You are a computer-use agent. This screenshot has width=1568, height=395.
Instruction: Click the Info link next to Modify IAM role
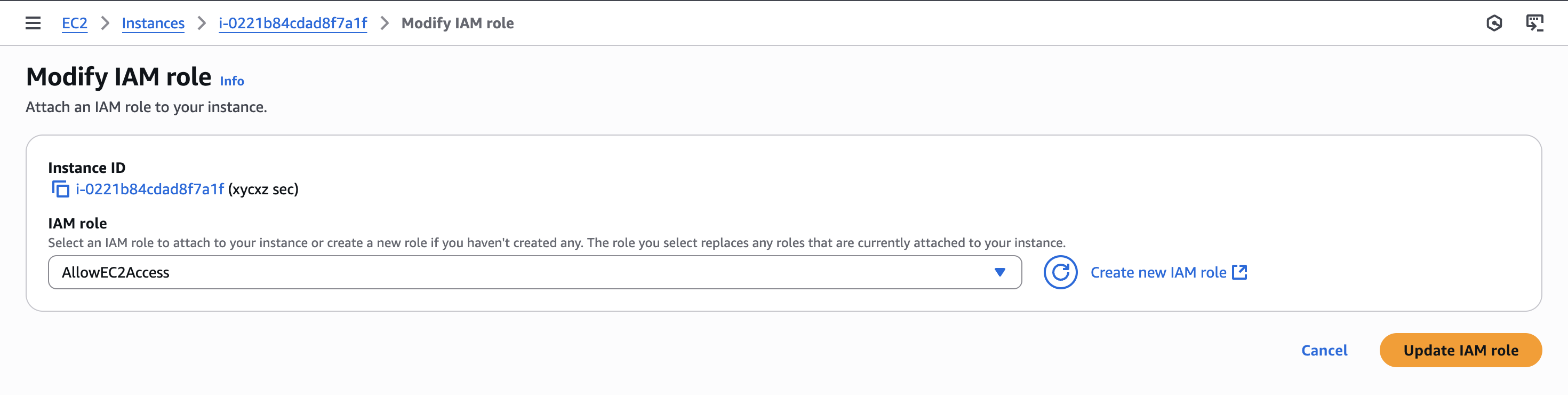click(231, 81)
